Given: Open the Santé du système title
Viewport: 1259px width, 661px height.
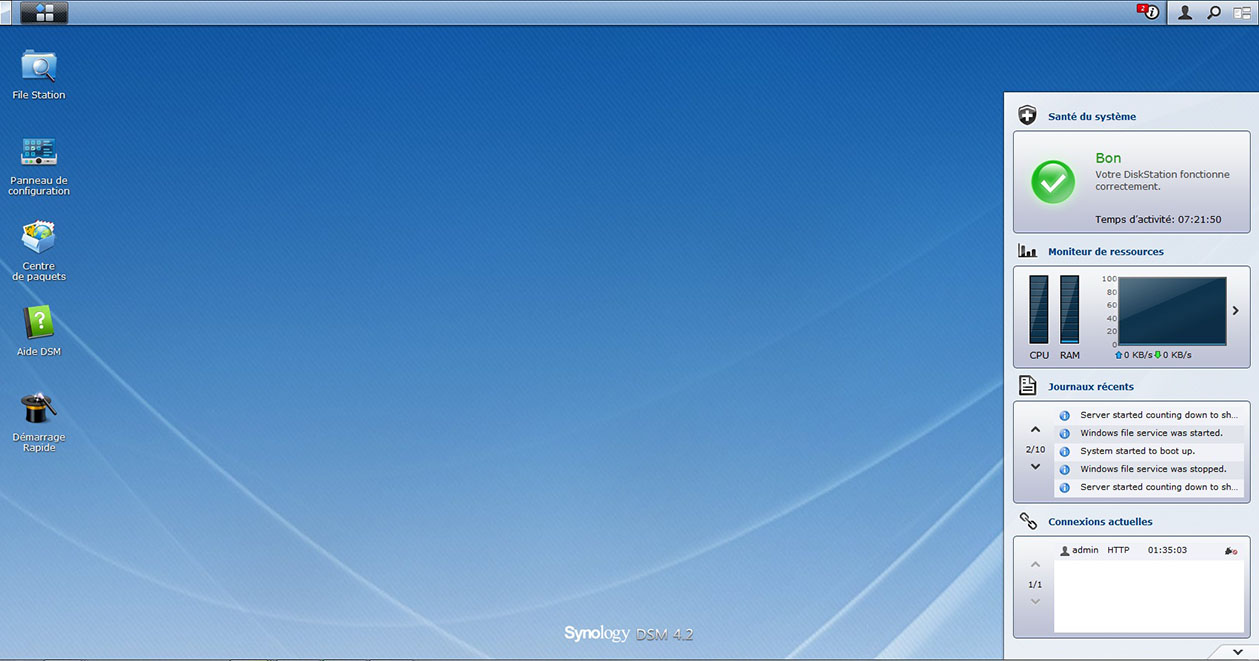Looking at the screenshot, I should [x=1092, y=117].
